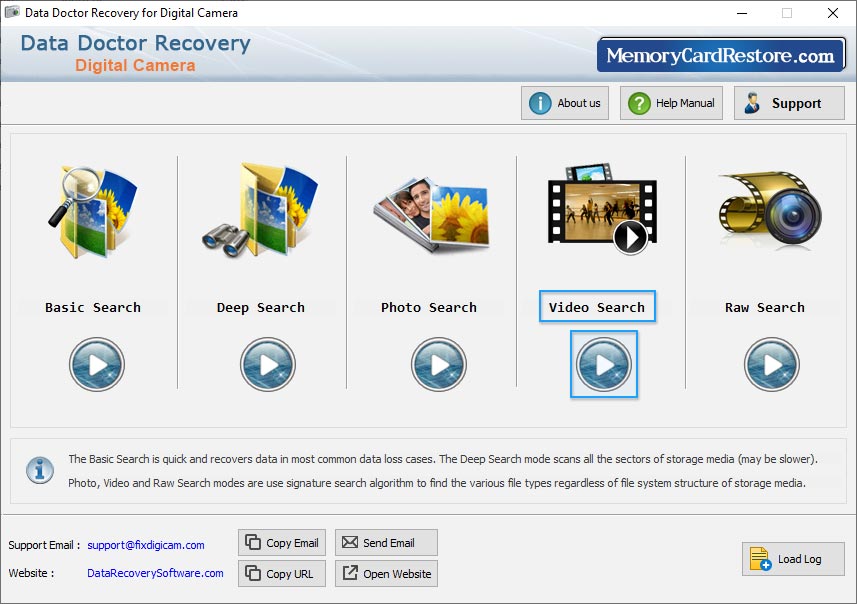This screenshot has width=857, height=604.
Task: Click the Photo Search stacked photos icon
Action: 432,215
